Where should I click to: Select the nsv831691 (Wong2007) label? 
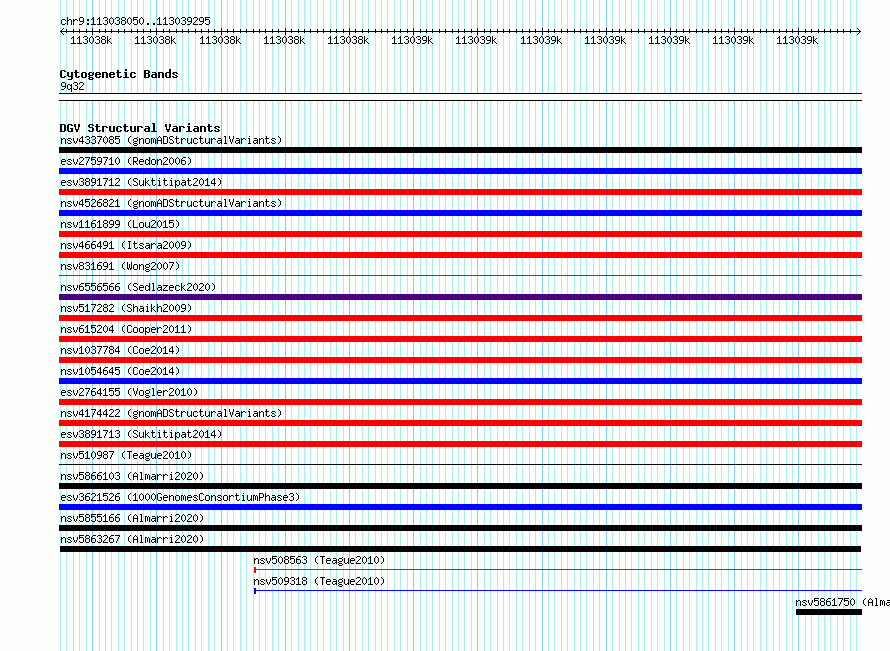(120, 266)
